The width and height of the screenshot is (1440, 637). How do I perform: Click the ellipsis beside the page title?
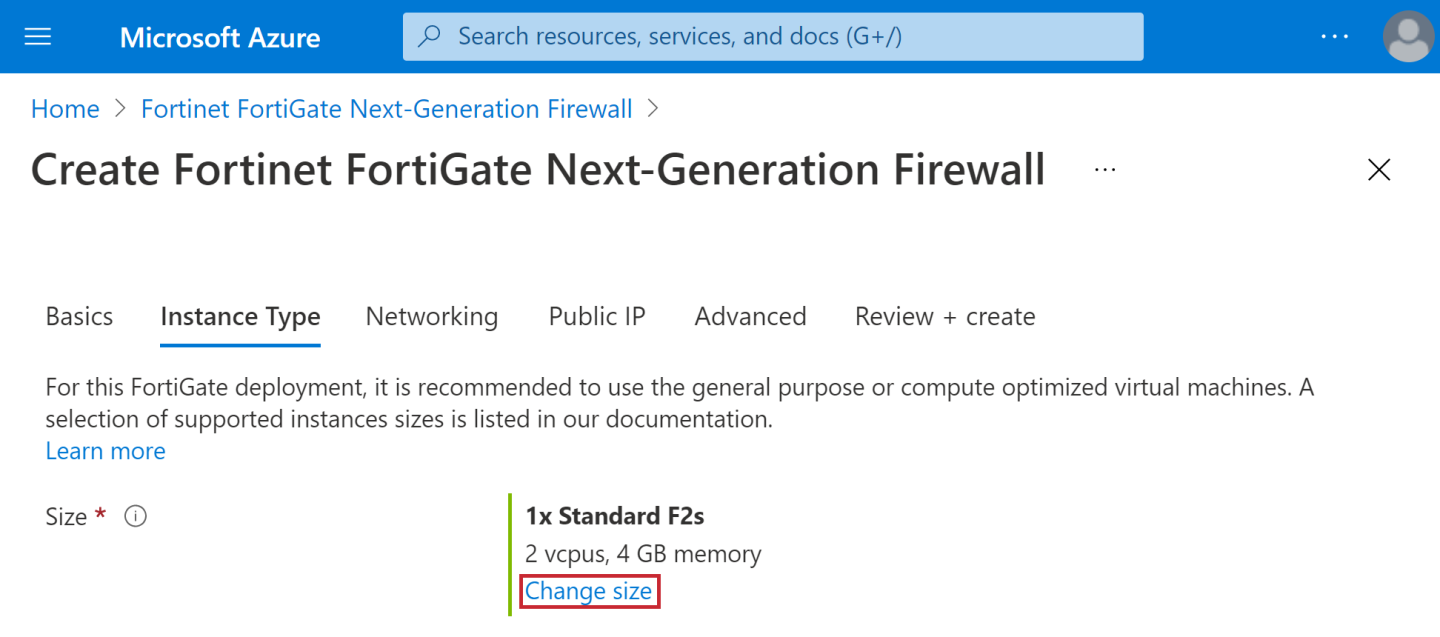click(x=1105, y=170)
